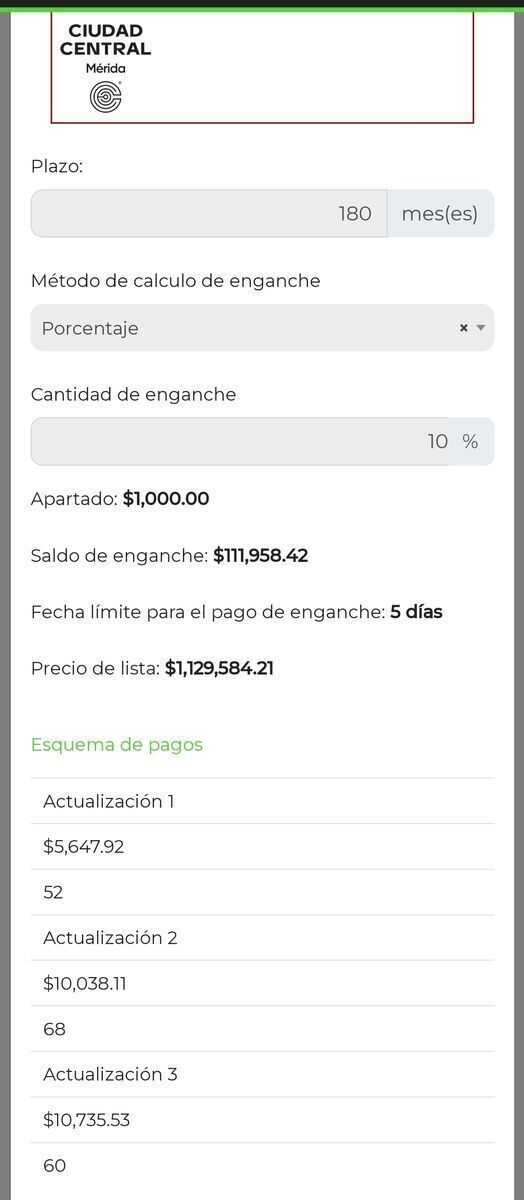The width and height of the screenshot is (524, 1200).
Task: Click the percent sign suffix
Action: (x=470, y=441)
